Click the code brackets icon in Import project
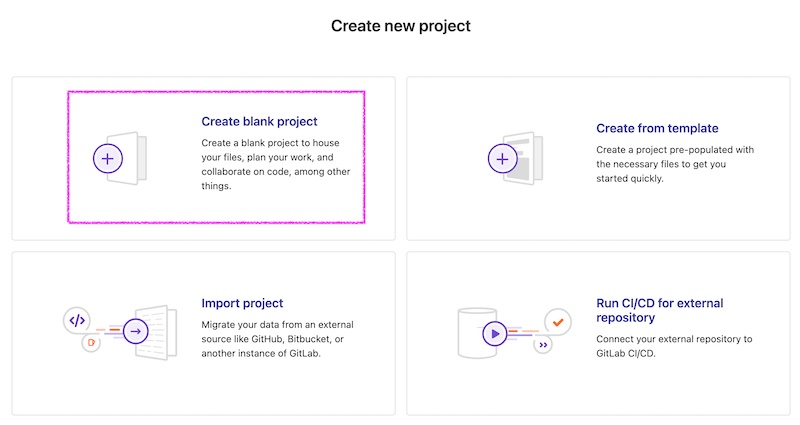800x425 pixels. (77, 320)
